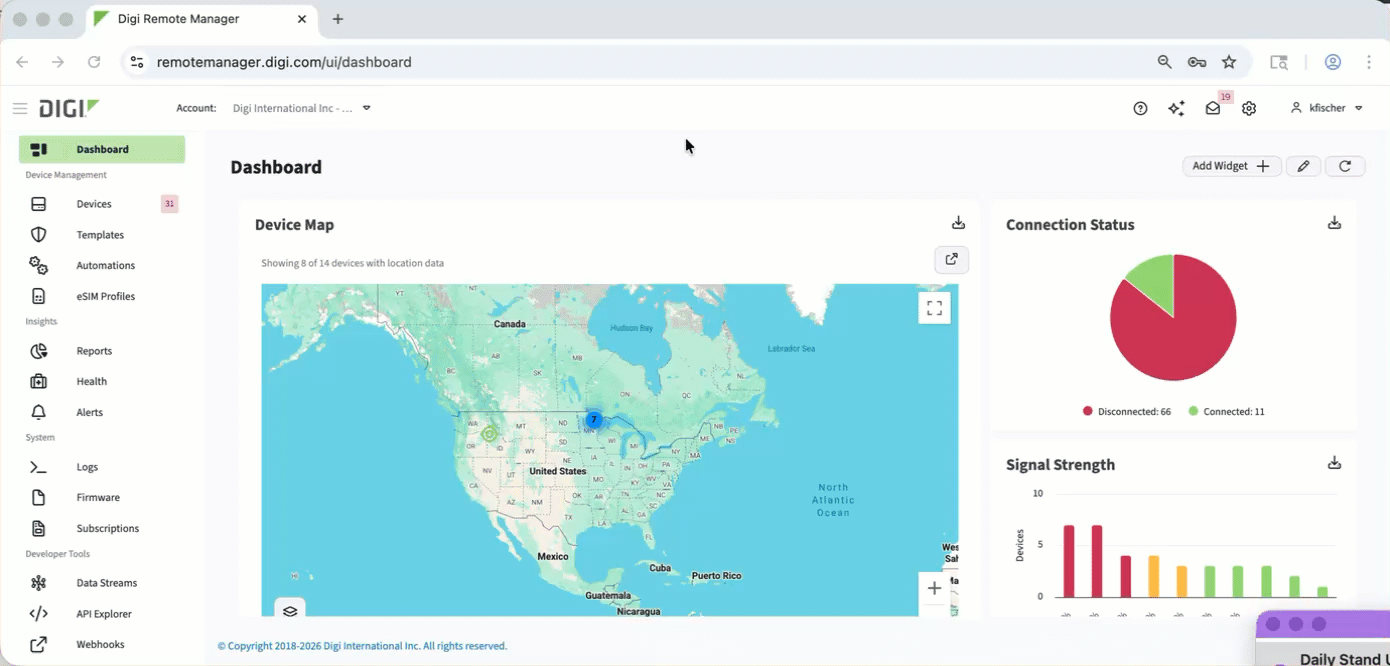This screenshot has height=666, width=1390.
Task: Toggle Connected series in pie legend
Action: pyautogui.click(x=1226, y=411)
